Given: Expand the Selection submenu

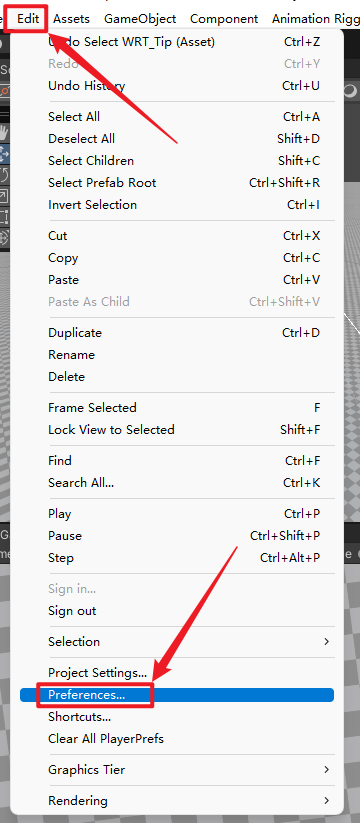Looking at the screenshot, I should [177, 641].
